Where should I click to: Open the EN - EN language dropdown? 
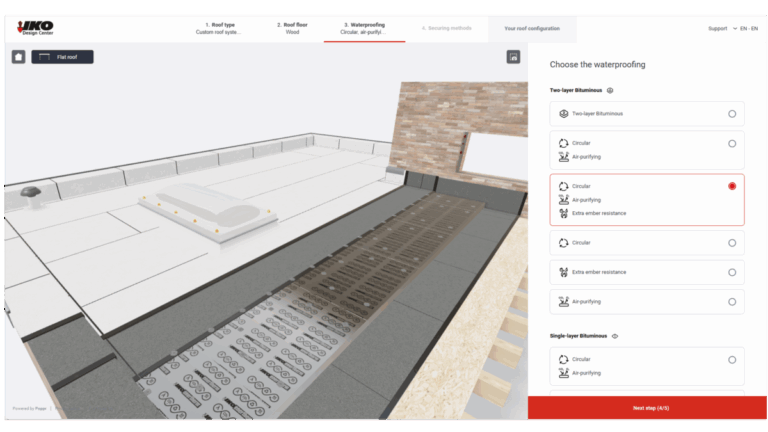pos(745,28)
